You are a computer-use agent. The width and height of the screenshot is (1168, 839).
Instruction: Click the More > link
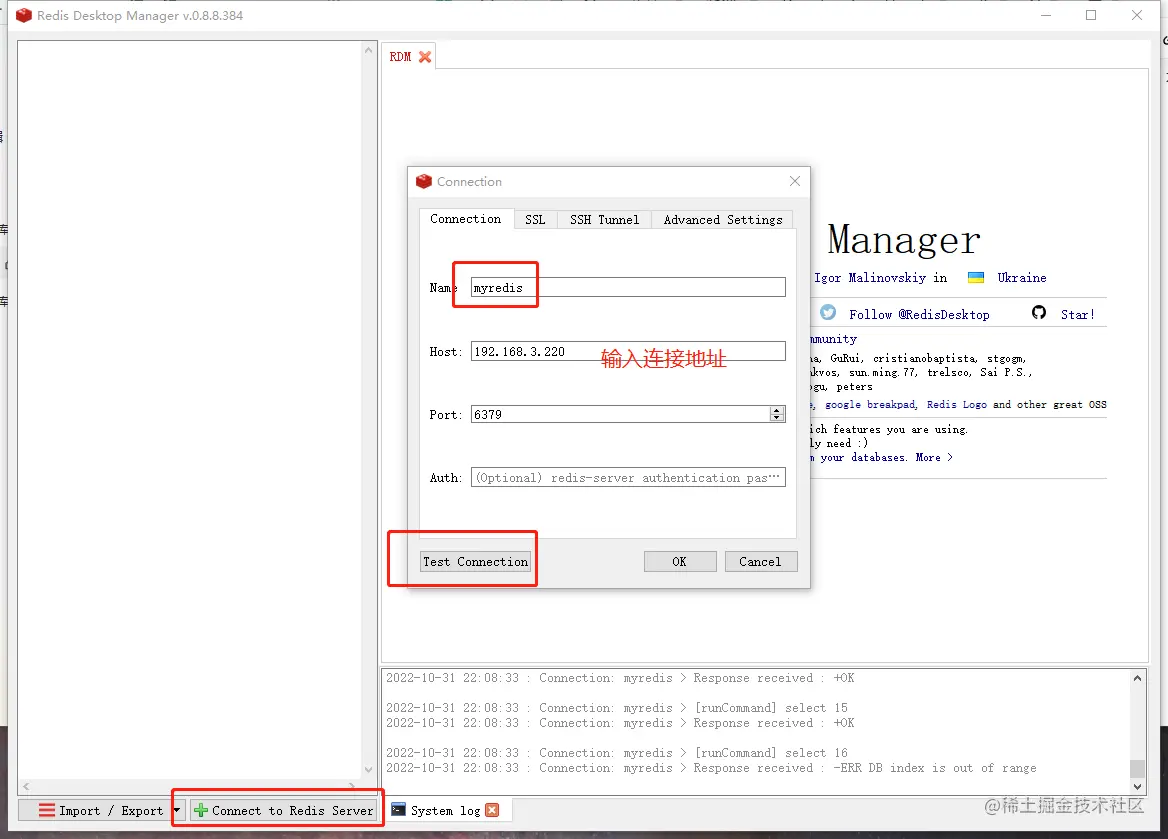(934, 458)
